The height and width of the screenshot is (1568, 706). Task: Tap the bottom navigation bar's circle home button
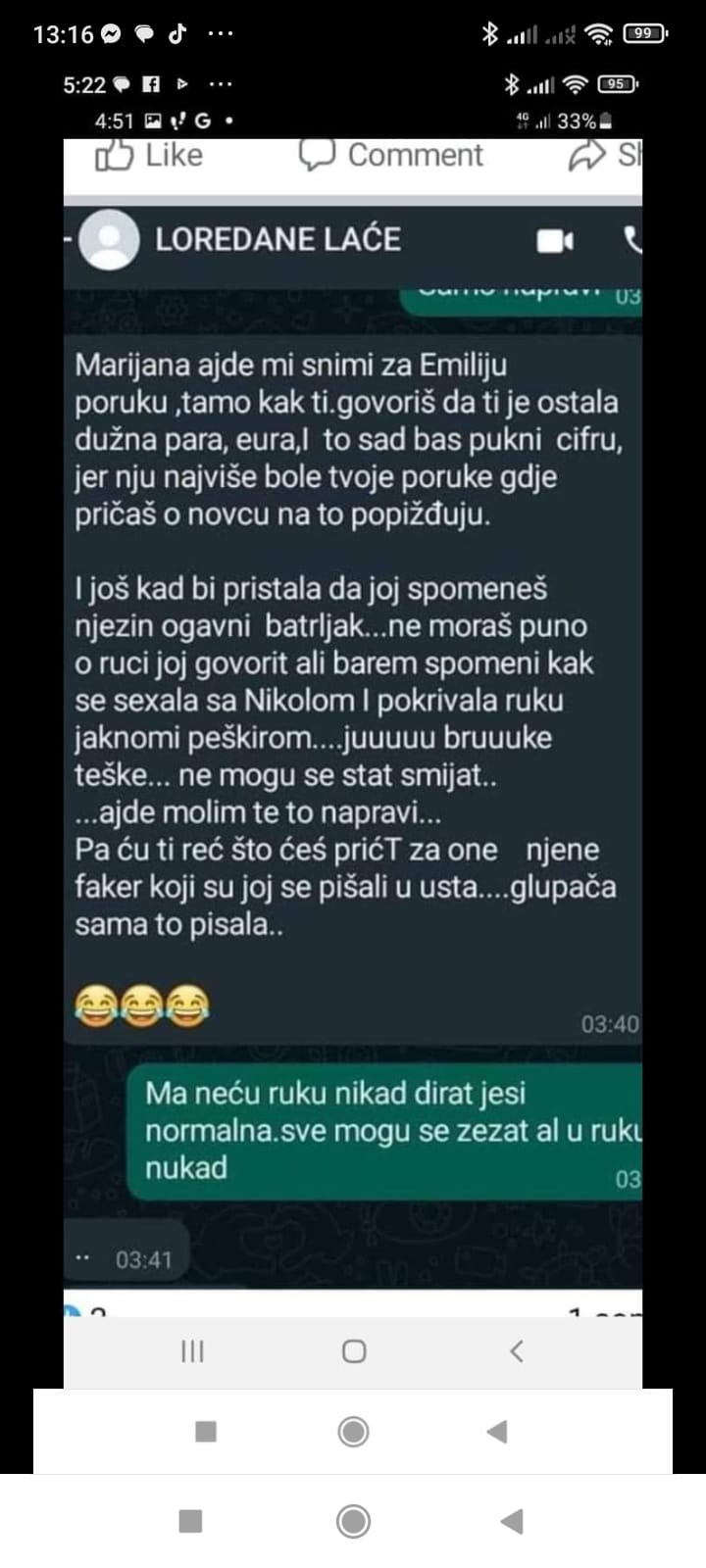pos(353,1521)
